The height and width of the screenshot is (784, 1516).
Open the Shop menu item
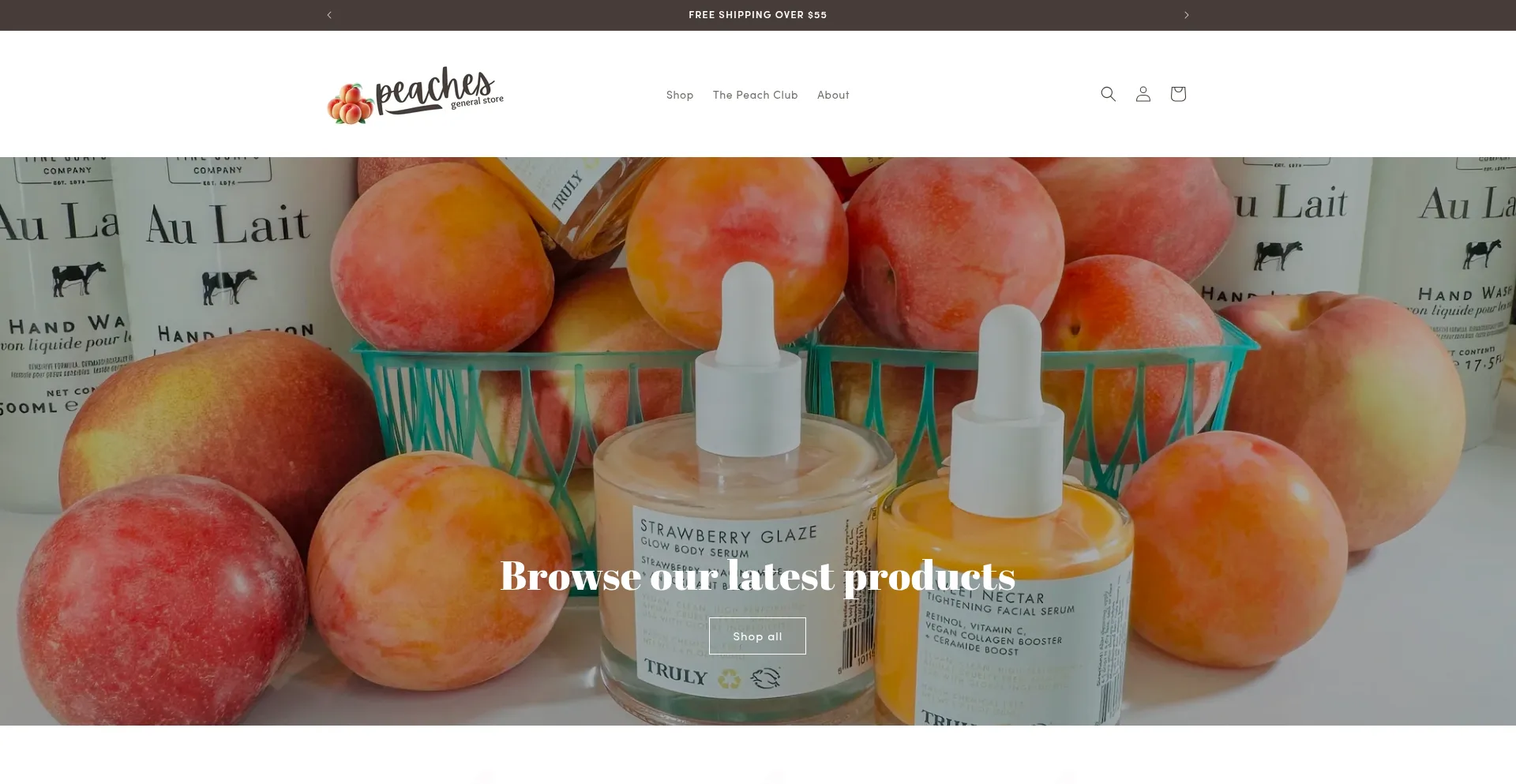point(679,95)
